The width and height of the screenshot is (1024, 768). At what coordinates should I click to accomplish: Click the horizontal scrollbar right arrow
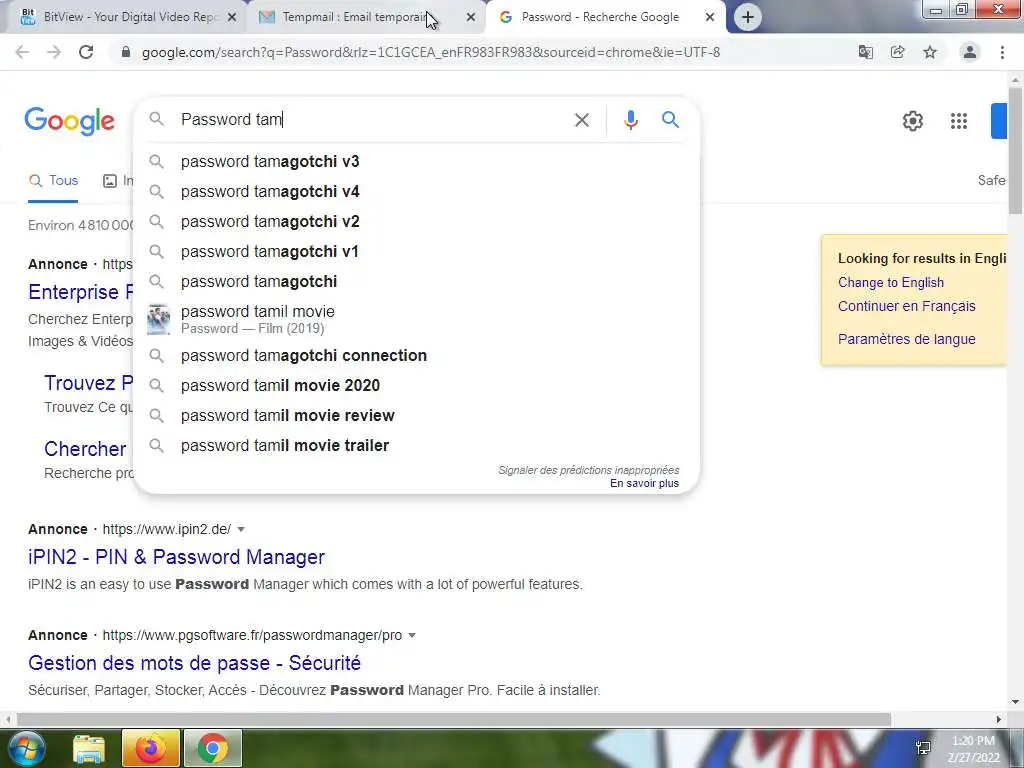click(999, 720)
